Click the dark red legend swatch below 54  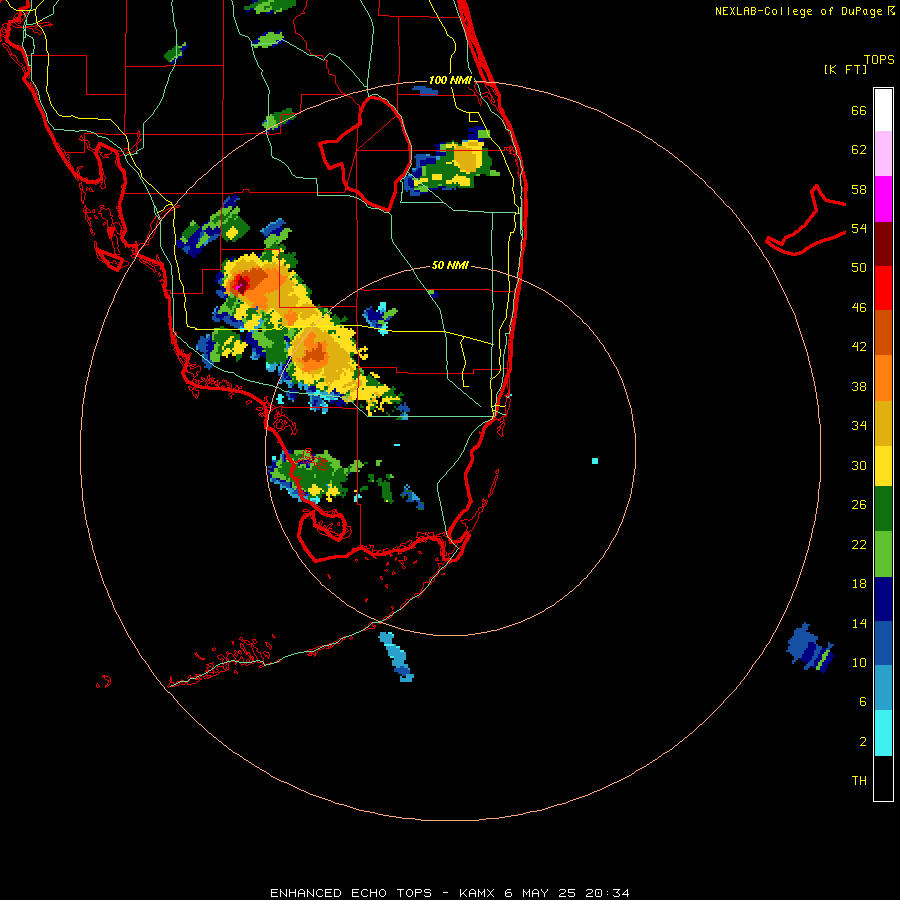click(x=883, y=244)
